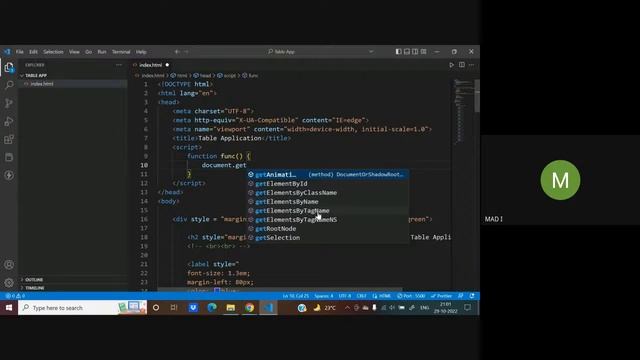Expand the TIMELINE section

point(35,288)
